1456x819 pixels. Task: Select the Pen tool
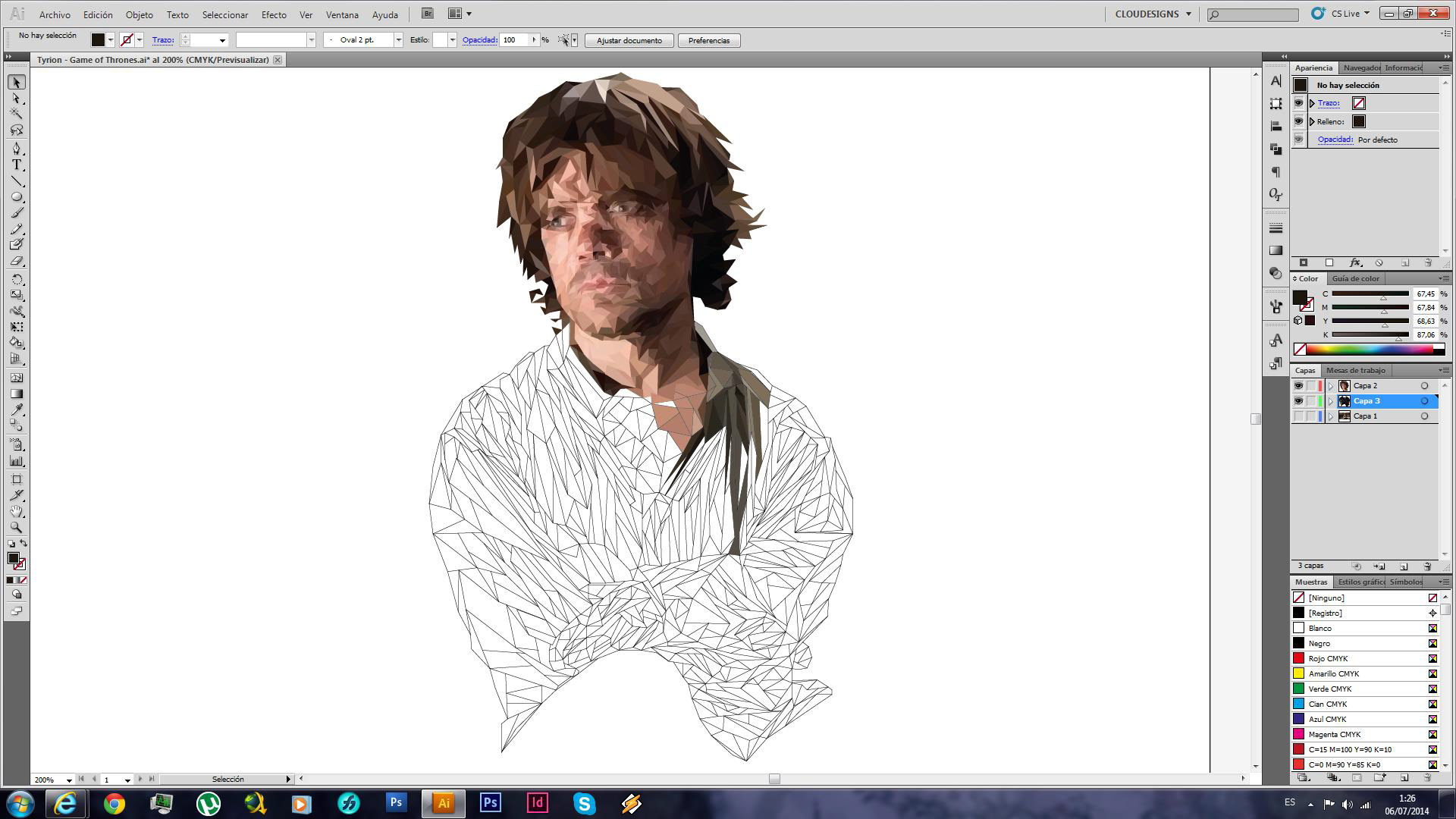[x=17, y=148]
